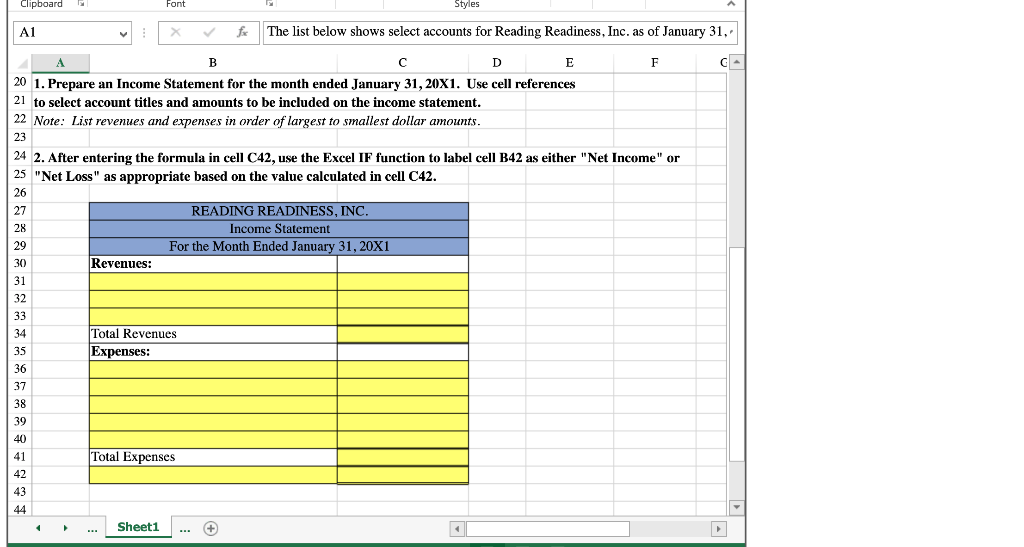Click instruction 2 about the Excel IF function
The width and height of the screenshot is (1024, 547).
(x=357, y=166)
